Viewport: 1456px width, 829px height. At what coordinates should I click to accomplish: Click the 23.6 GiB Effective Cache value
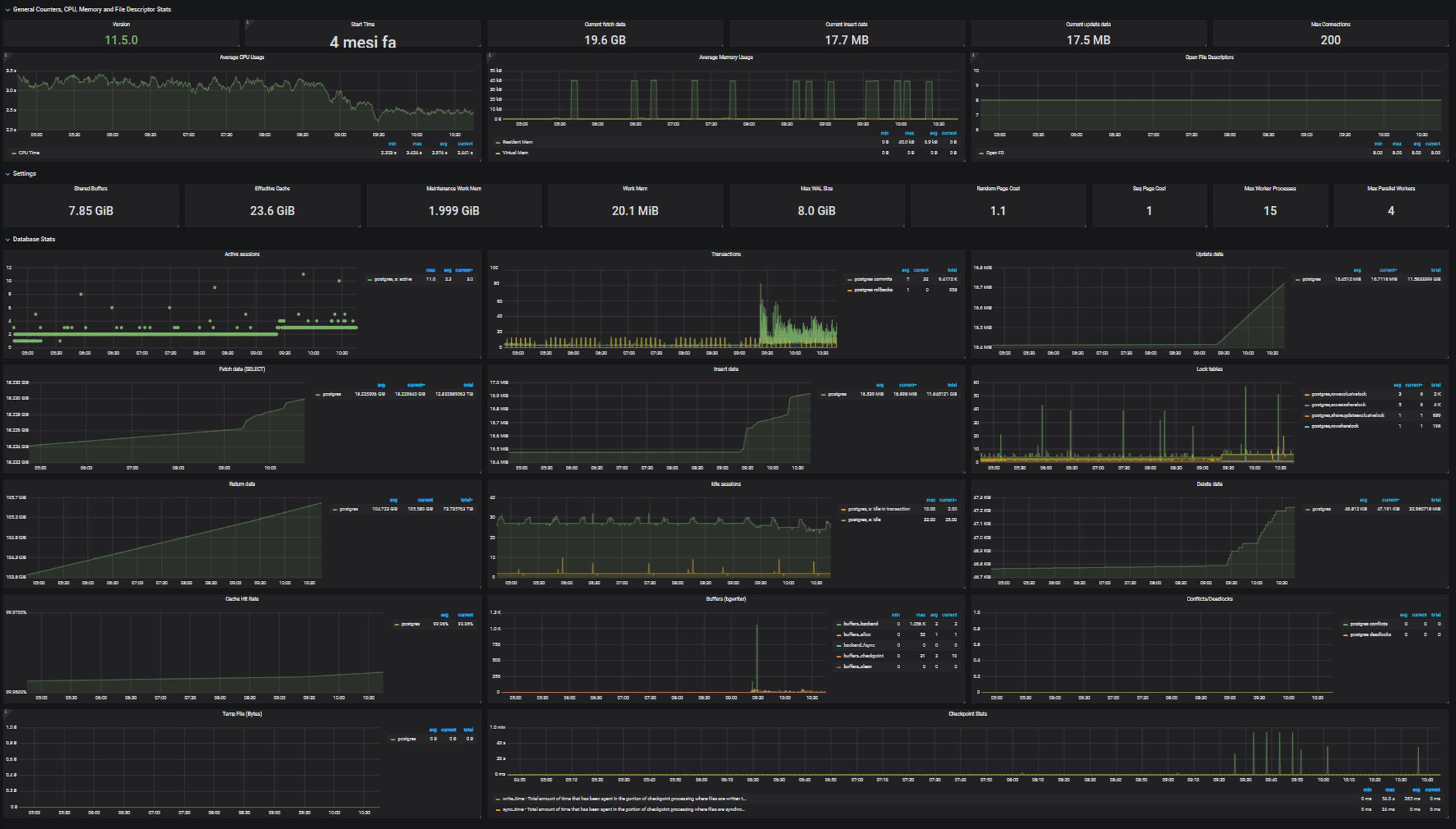click(272, 211)
